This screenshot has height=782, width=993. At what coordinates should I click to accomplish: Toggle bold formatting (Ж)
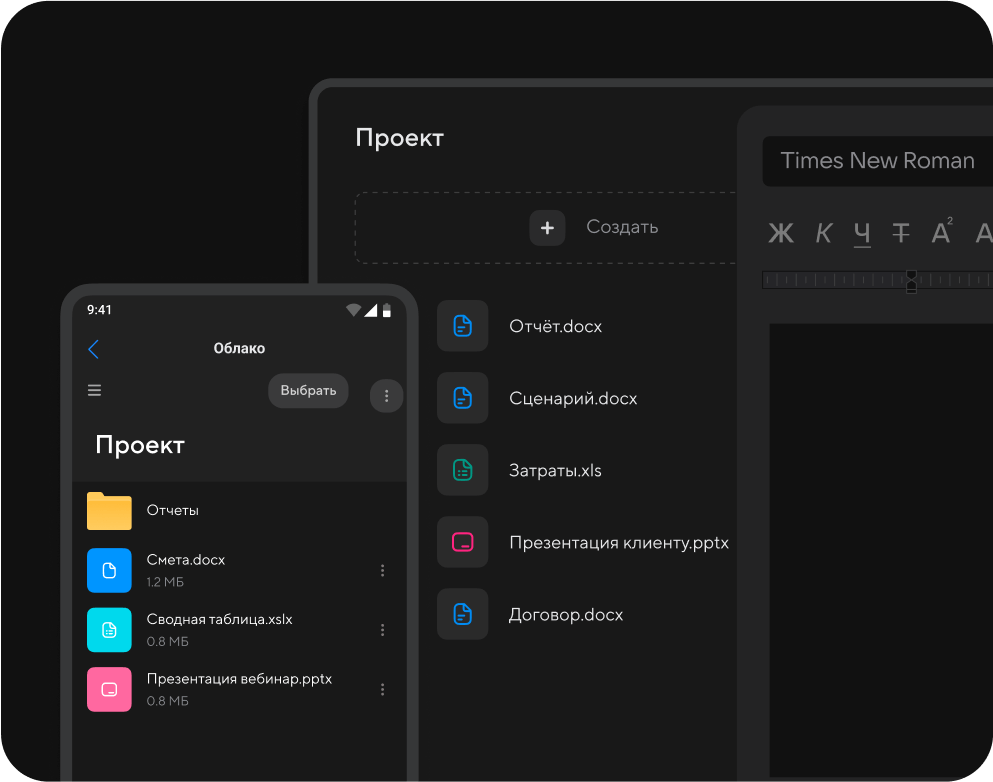pos(780,234)
